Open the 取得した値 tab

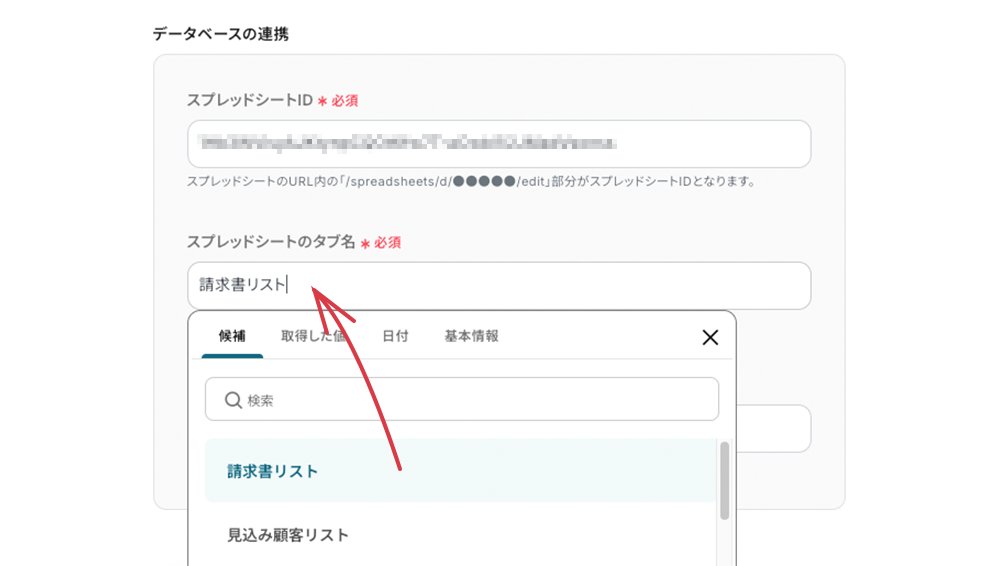(x=313, y=336)
